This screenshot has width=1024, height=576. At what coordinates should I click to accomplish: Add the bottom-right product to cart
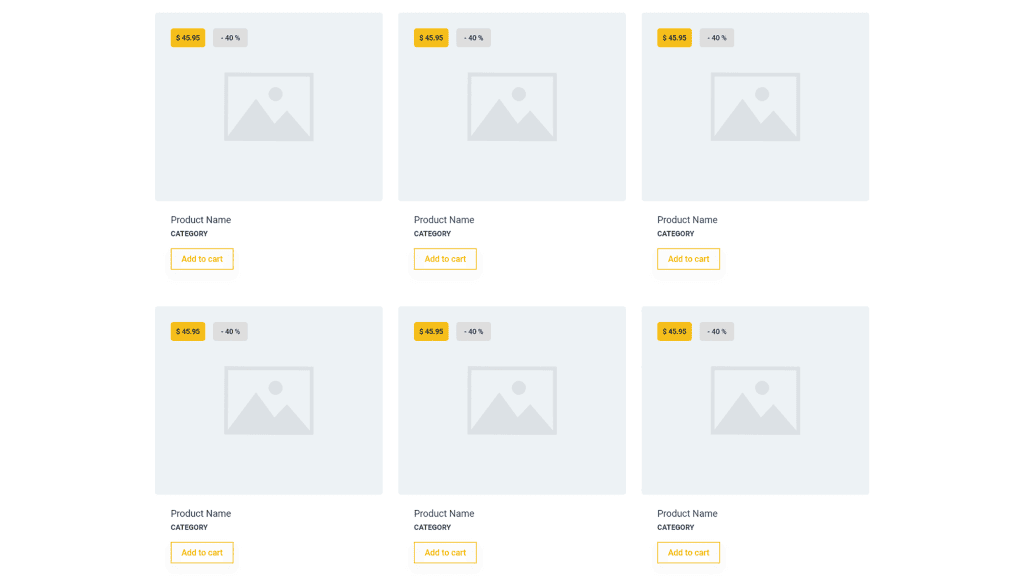click(688, 553)
